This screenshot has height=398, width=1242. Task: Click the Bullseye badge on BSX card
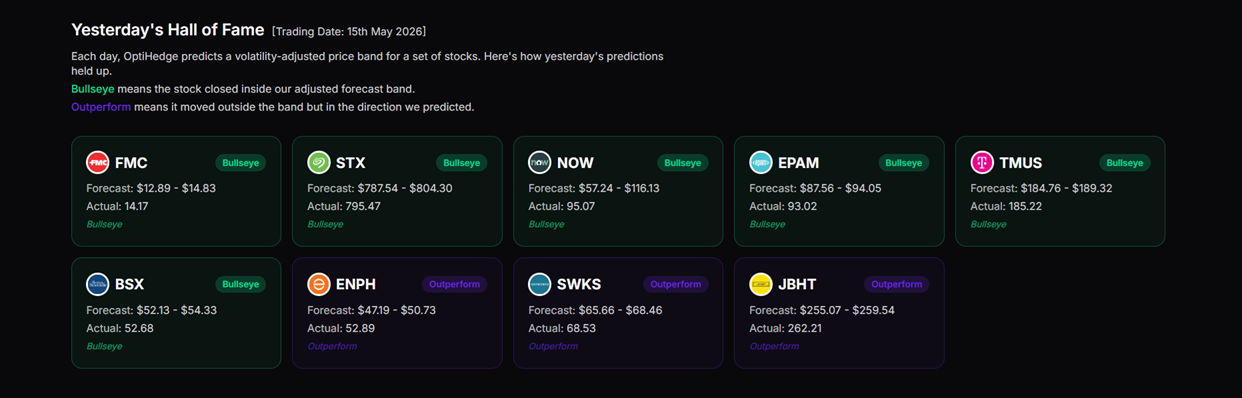coord(240,284)
